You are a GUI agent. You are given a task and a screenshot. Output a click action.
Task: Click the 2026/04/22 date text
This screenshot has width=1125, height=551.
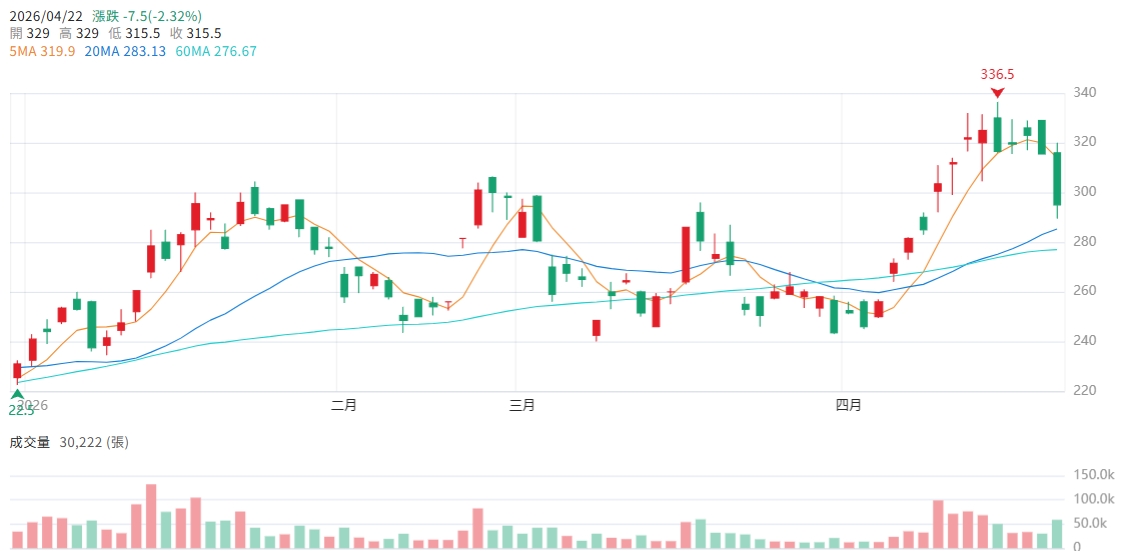46,16
